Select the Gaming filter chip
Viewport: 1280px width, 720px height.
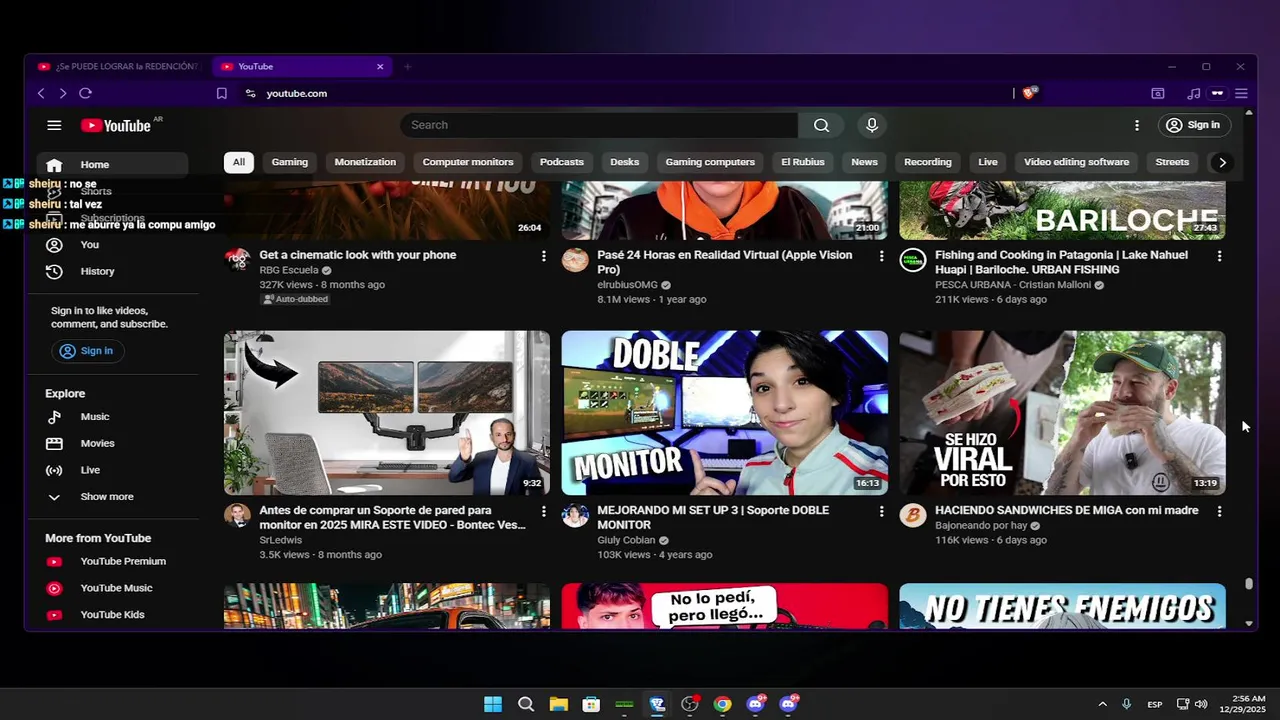click(290, 162)
